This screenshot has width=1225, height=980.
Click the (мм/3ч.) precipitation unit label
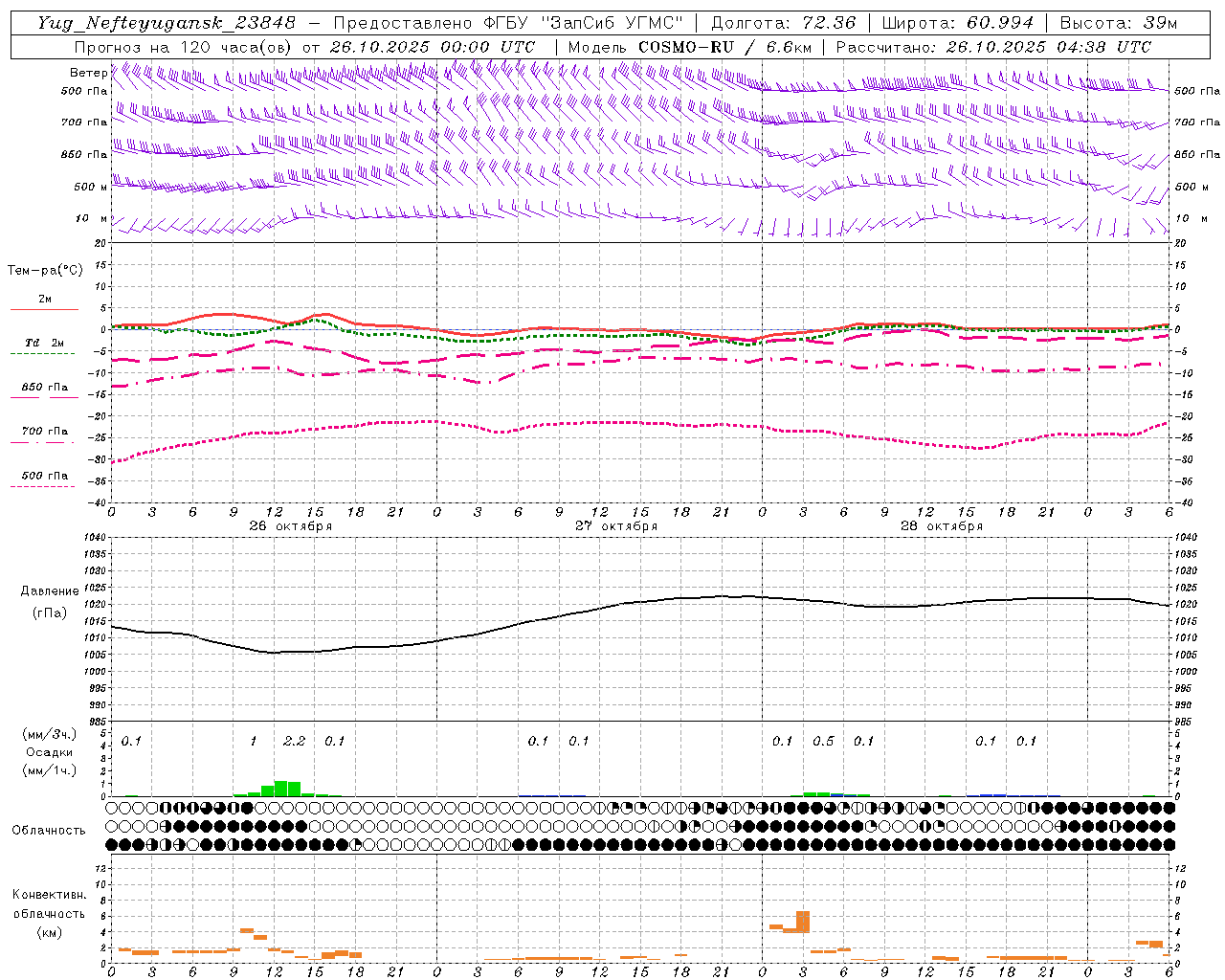[48, 734]
